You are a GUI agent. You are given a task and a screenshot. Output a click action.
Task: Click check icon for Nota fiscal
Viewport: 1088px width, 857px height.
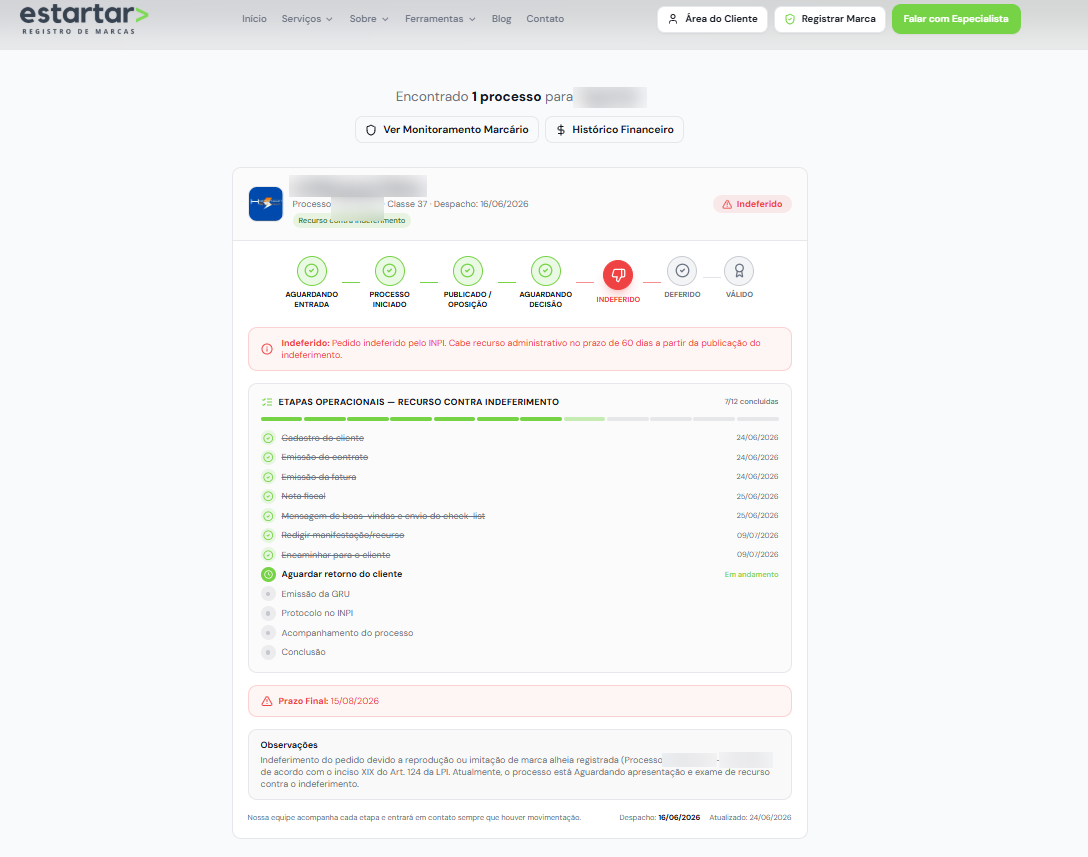[268, 496]
